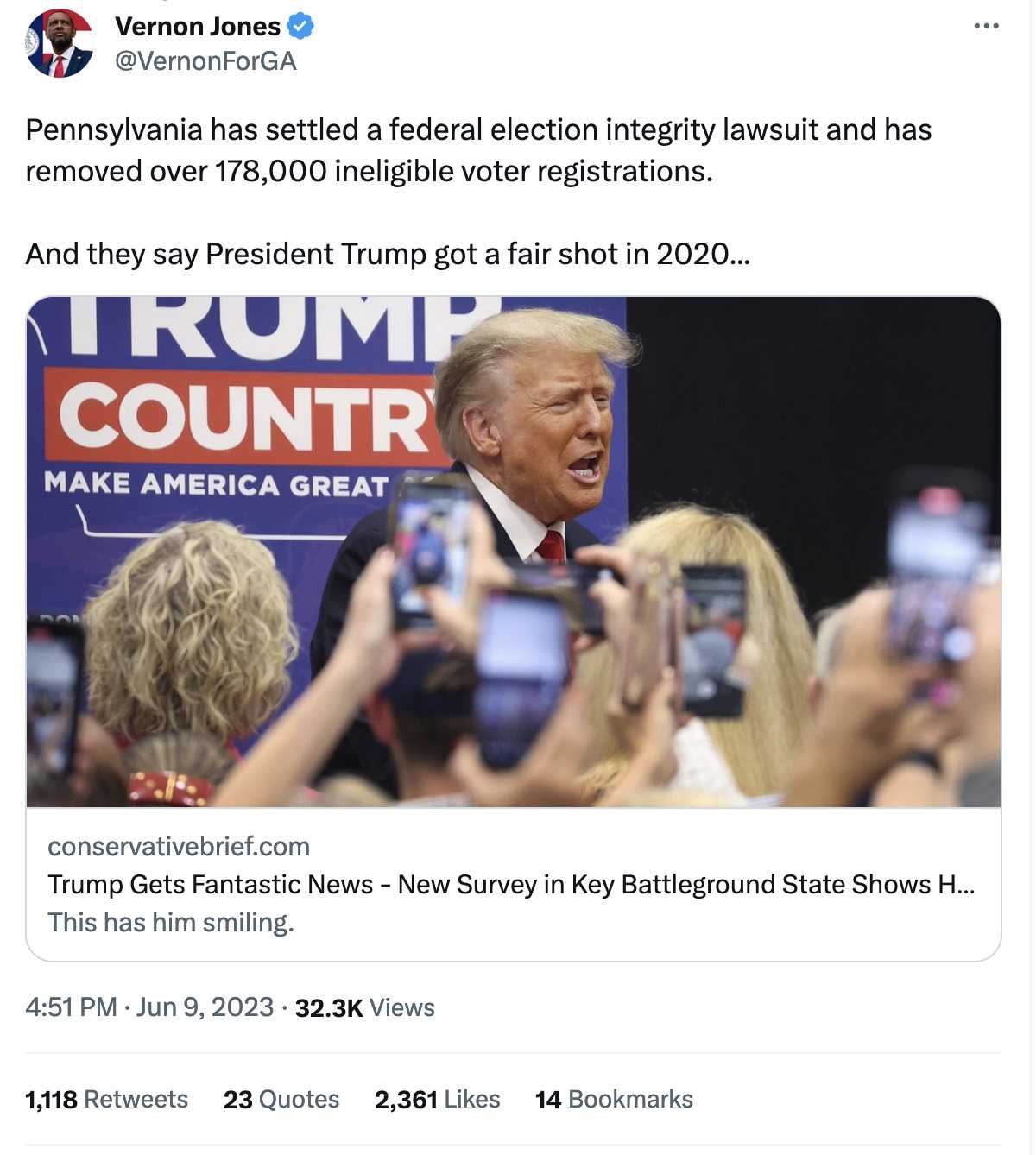Click Vernon Jones's profile avatar
The width and height of the screenshot is (1036, 1155).
(59, 43)
